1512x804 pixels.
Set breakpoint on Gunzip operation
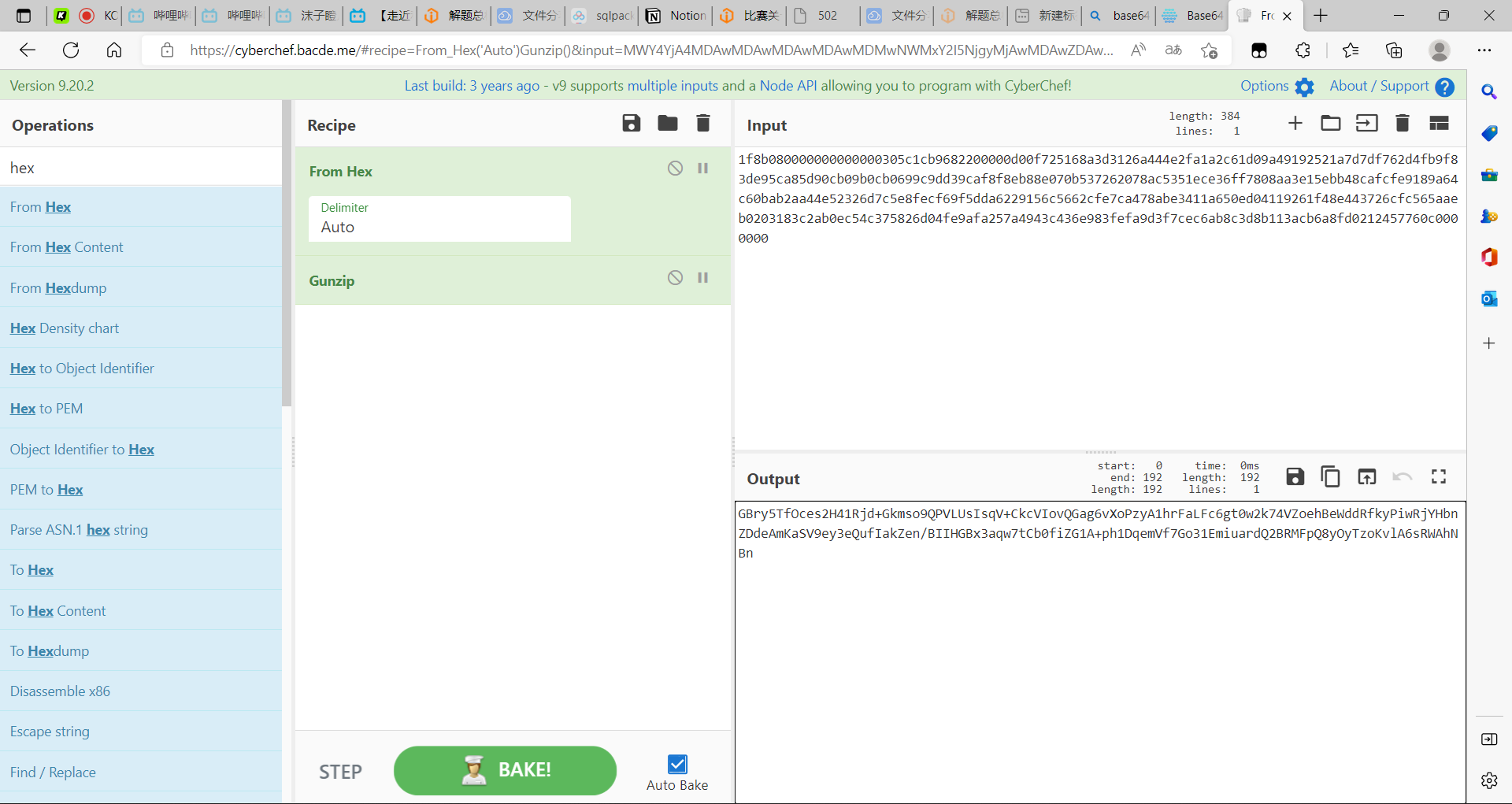(703, 278)
